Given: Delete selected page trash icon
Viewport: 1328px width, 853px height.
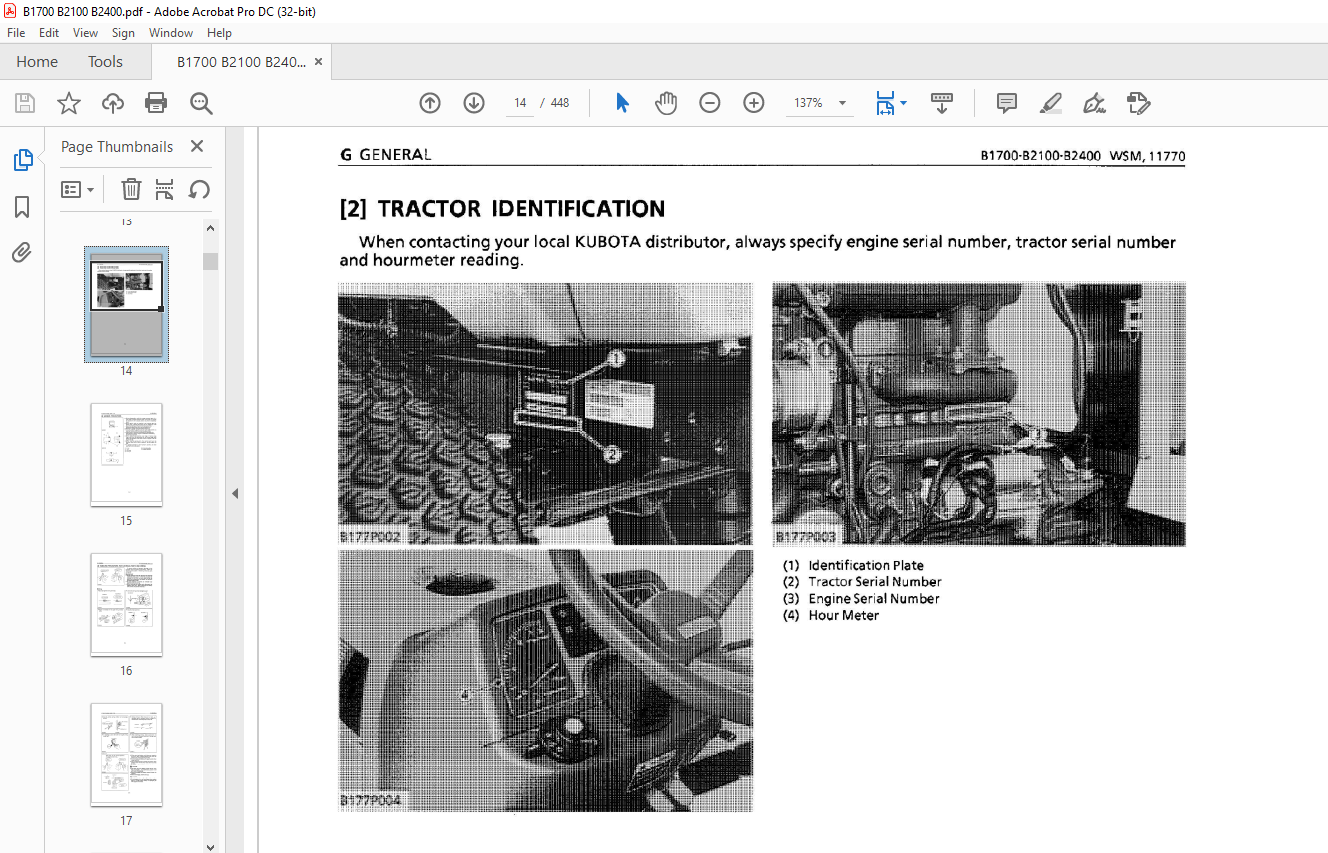Looking at the screenshot, I should tap(131, 189).
